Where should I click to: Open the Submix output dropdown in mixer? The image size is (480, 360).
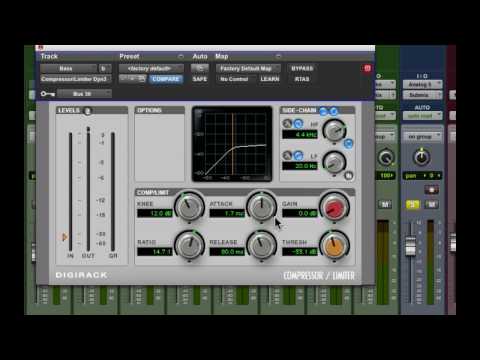[x=422, y=95]
